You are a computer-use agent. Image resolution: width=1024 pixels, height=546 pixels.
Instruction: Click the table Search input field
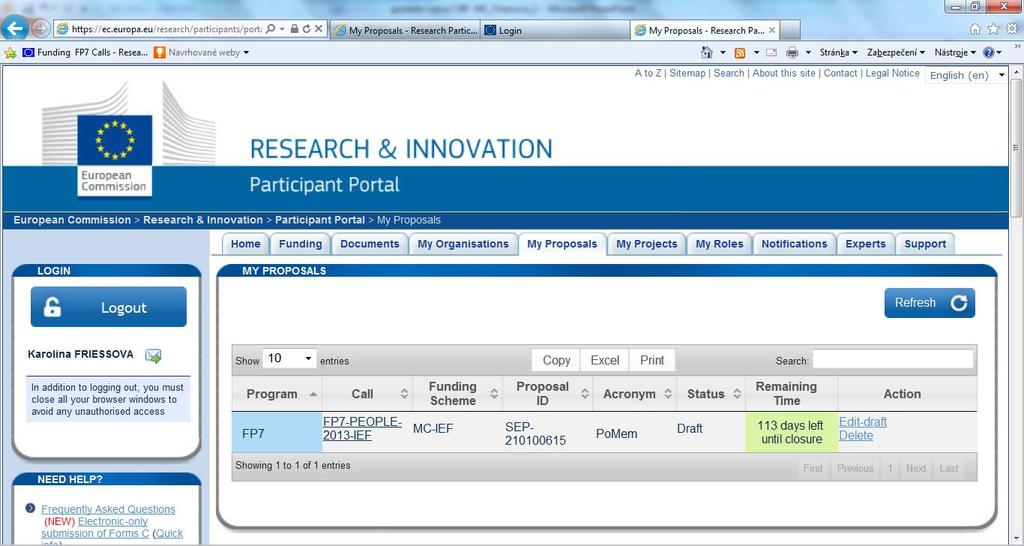point(893,359)
